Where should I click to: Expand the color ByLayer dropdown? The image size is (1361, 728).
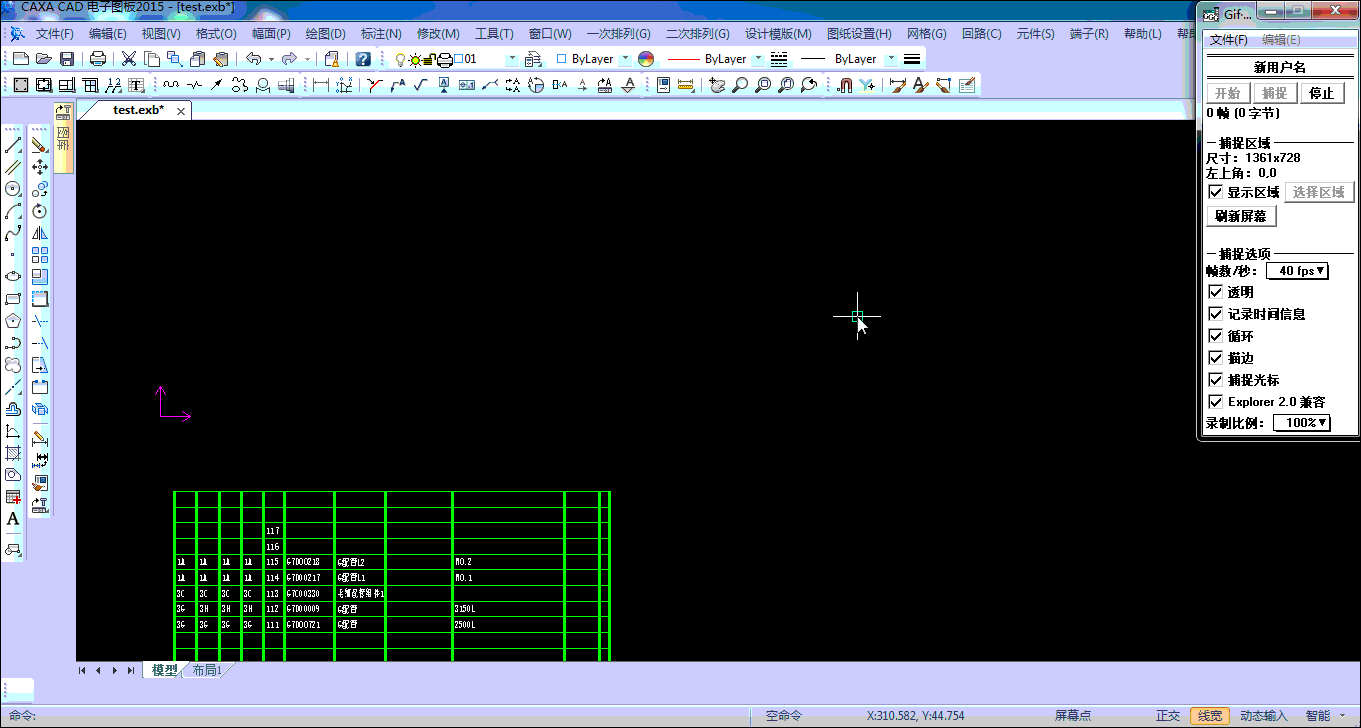tap(625, 59)
